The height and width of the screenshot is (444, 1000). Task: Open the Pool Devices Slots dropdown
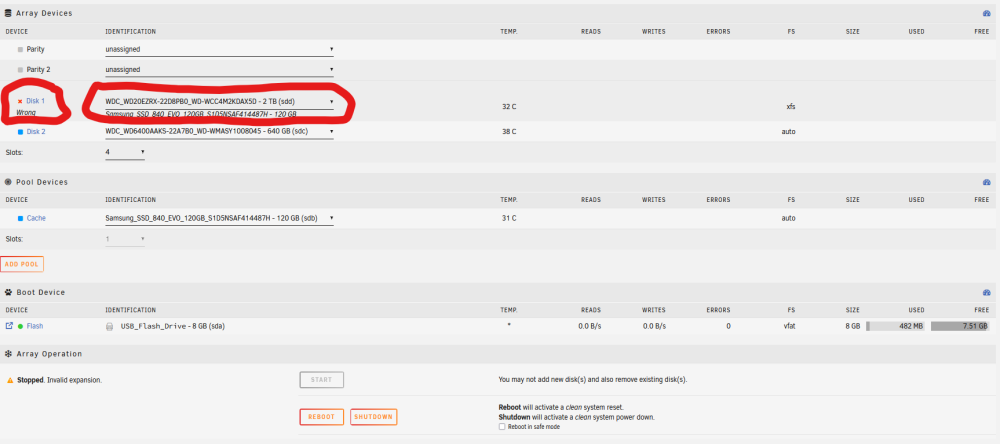pos(124,239)
